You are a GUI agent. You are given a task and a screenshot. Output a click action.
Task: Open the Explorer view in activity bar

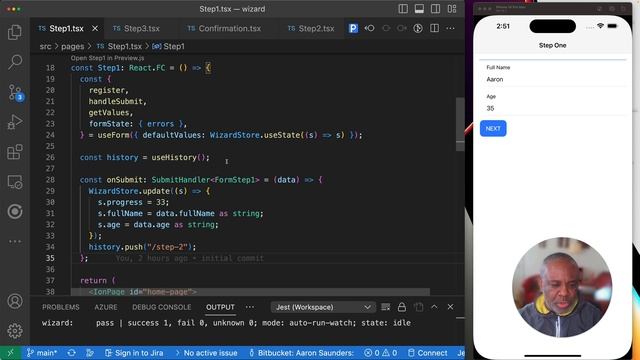15,32
